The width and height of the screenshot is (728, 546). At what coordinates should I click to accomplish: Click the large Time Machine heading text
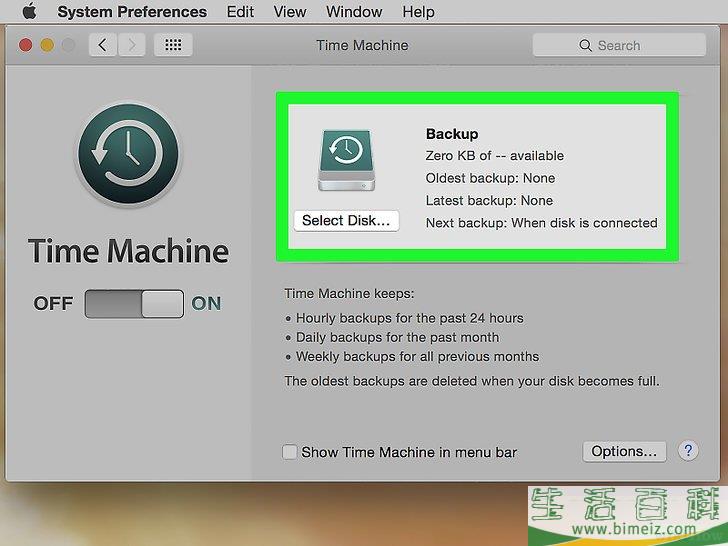pyautogui.click(x=129, y=251)
